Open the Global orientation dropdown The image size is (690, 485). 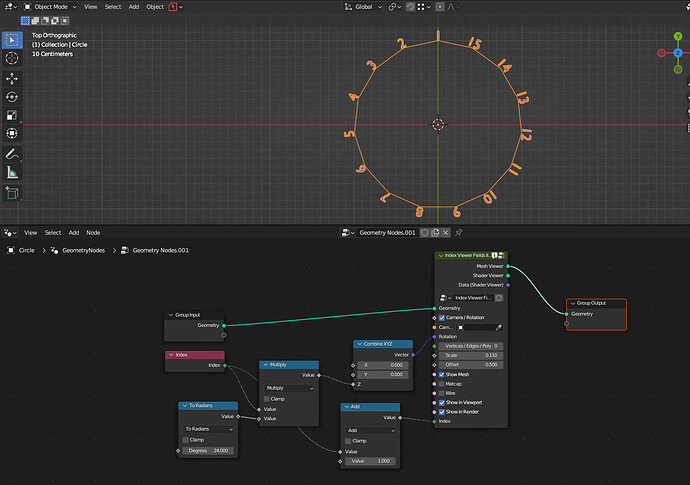pos(363,7)
